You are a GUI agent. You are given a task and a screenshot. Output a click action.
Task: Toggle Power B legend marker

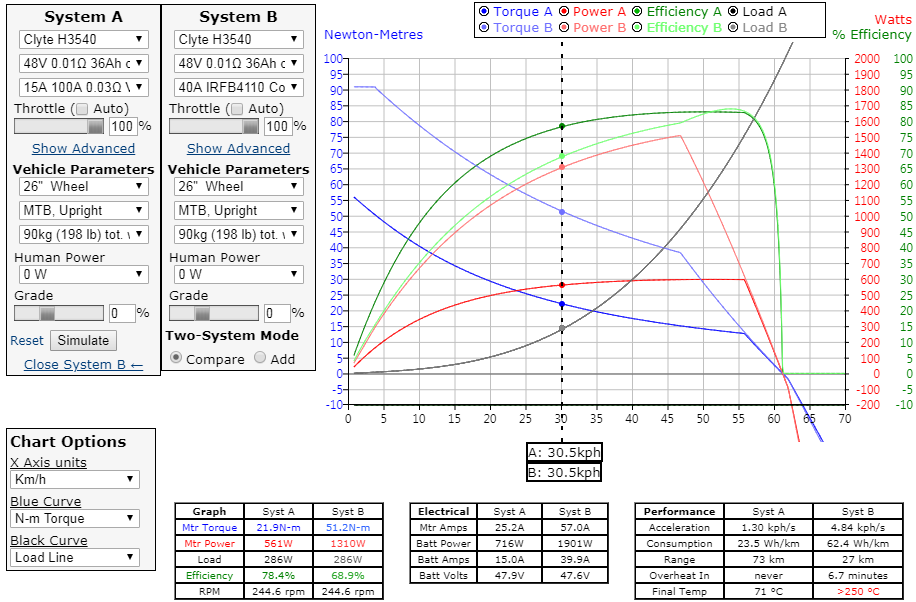pyautogui.click(x=564, y=28)
